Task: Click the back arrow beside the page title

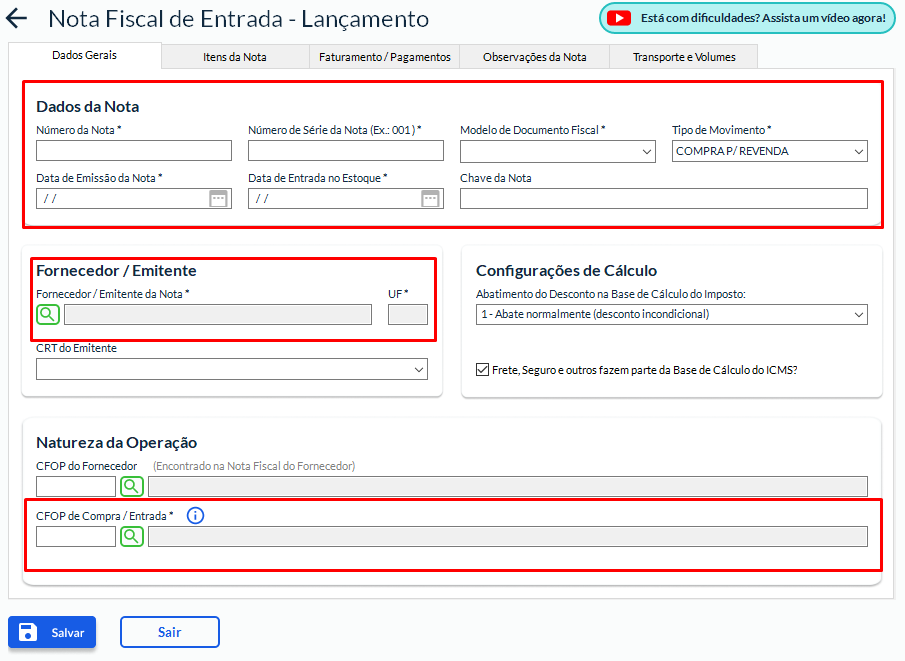Action: click(x=18, y=19)
